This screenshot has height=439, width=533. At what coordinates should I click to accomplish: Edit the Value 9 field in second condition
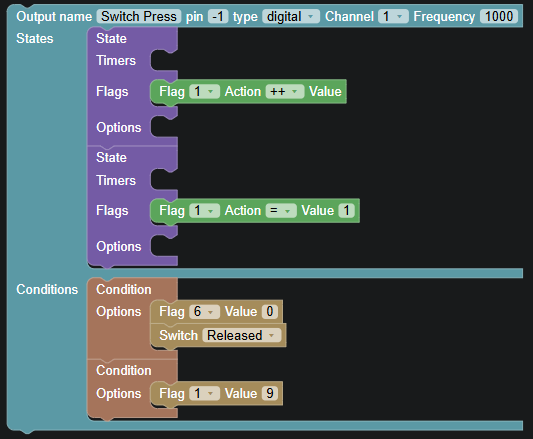[270, 393]
